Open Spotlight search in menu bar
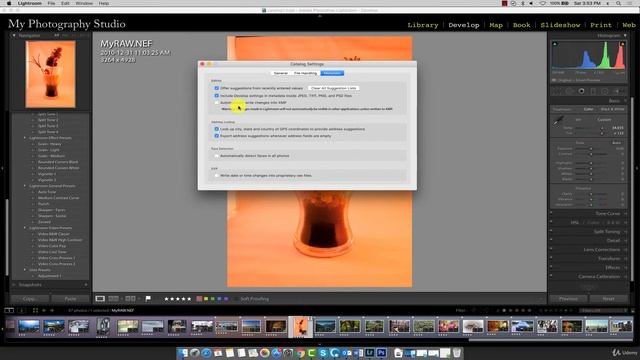The height and width of the screenshot is (360, 640). [618, 3]
